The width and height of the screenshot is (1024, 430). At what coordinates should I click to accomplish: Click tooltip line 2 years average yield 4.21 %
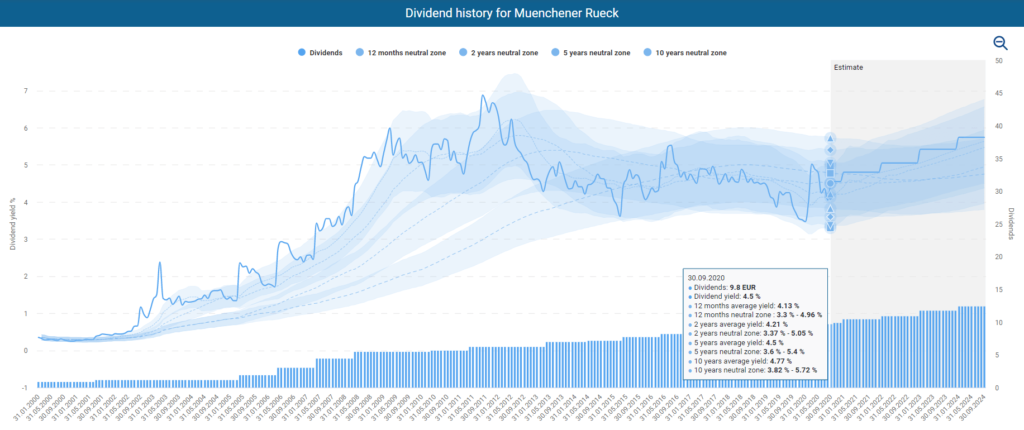point(737,323)
